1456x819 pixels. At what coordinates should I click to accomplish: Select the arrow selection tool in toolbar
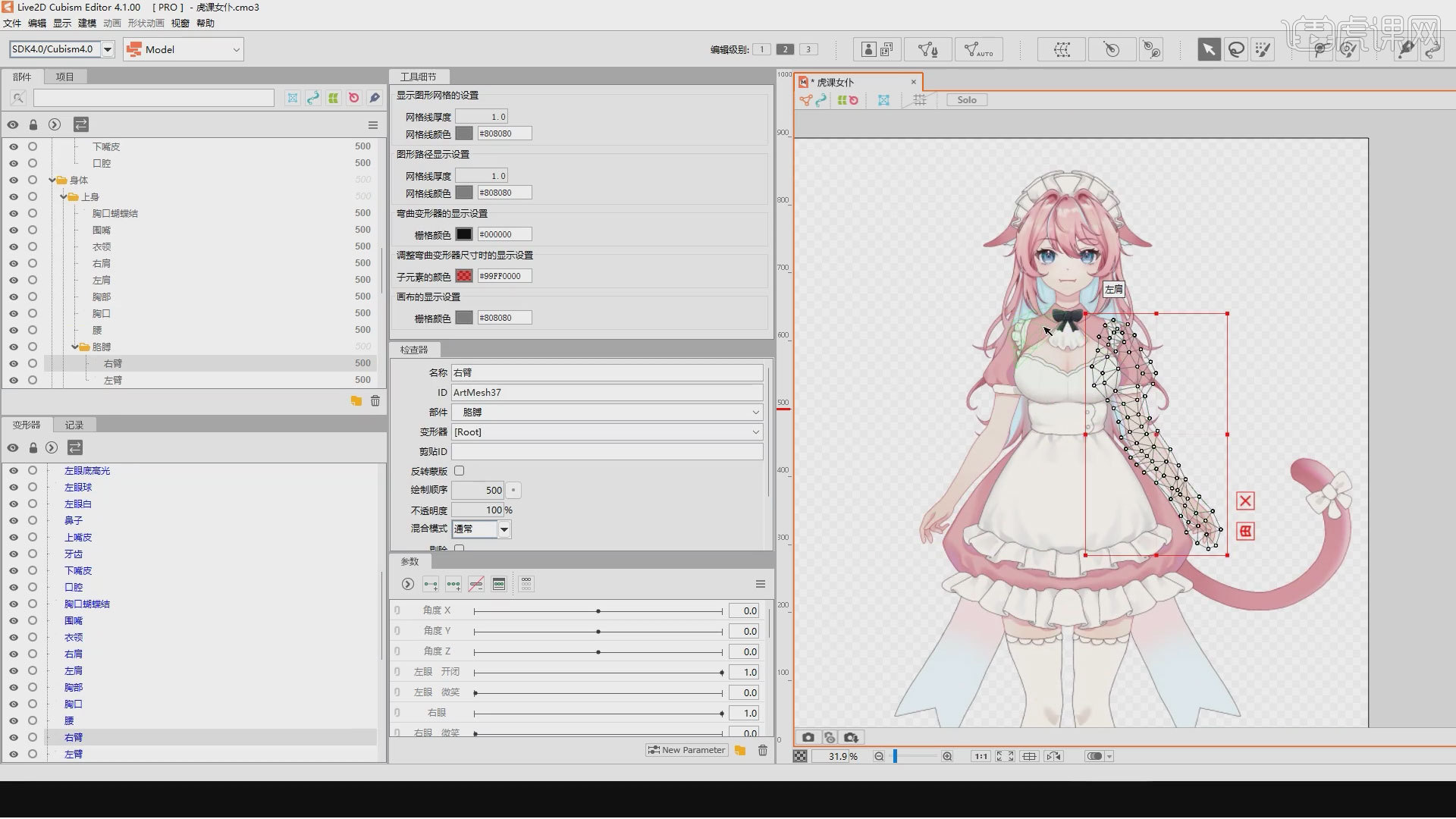(x=1208, y=49)
